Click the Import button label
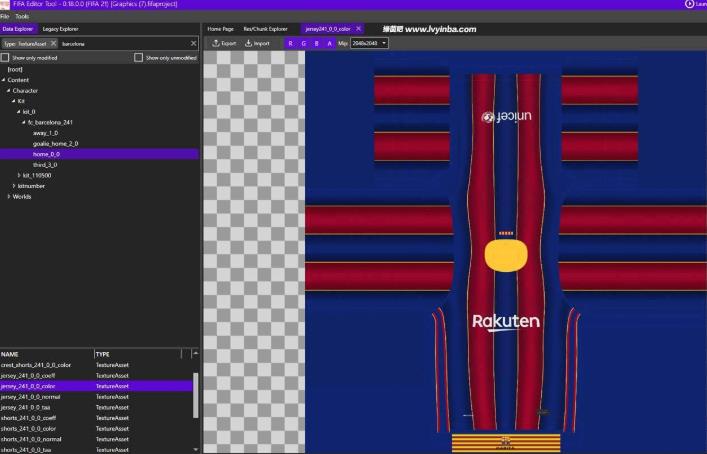707x454 pixels. point(261,43)
